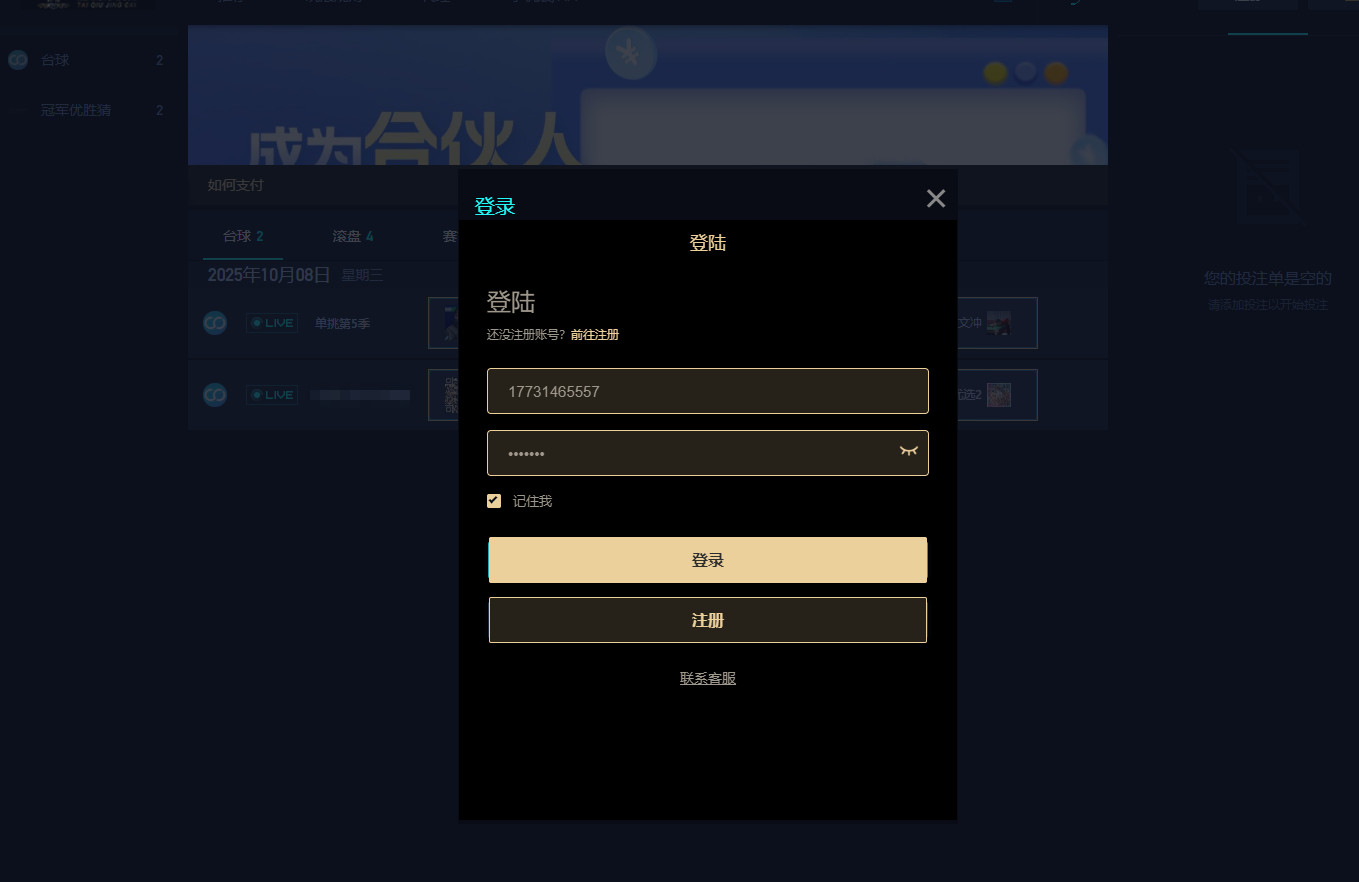Open the 联系客服 link

pos(708,678)
